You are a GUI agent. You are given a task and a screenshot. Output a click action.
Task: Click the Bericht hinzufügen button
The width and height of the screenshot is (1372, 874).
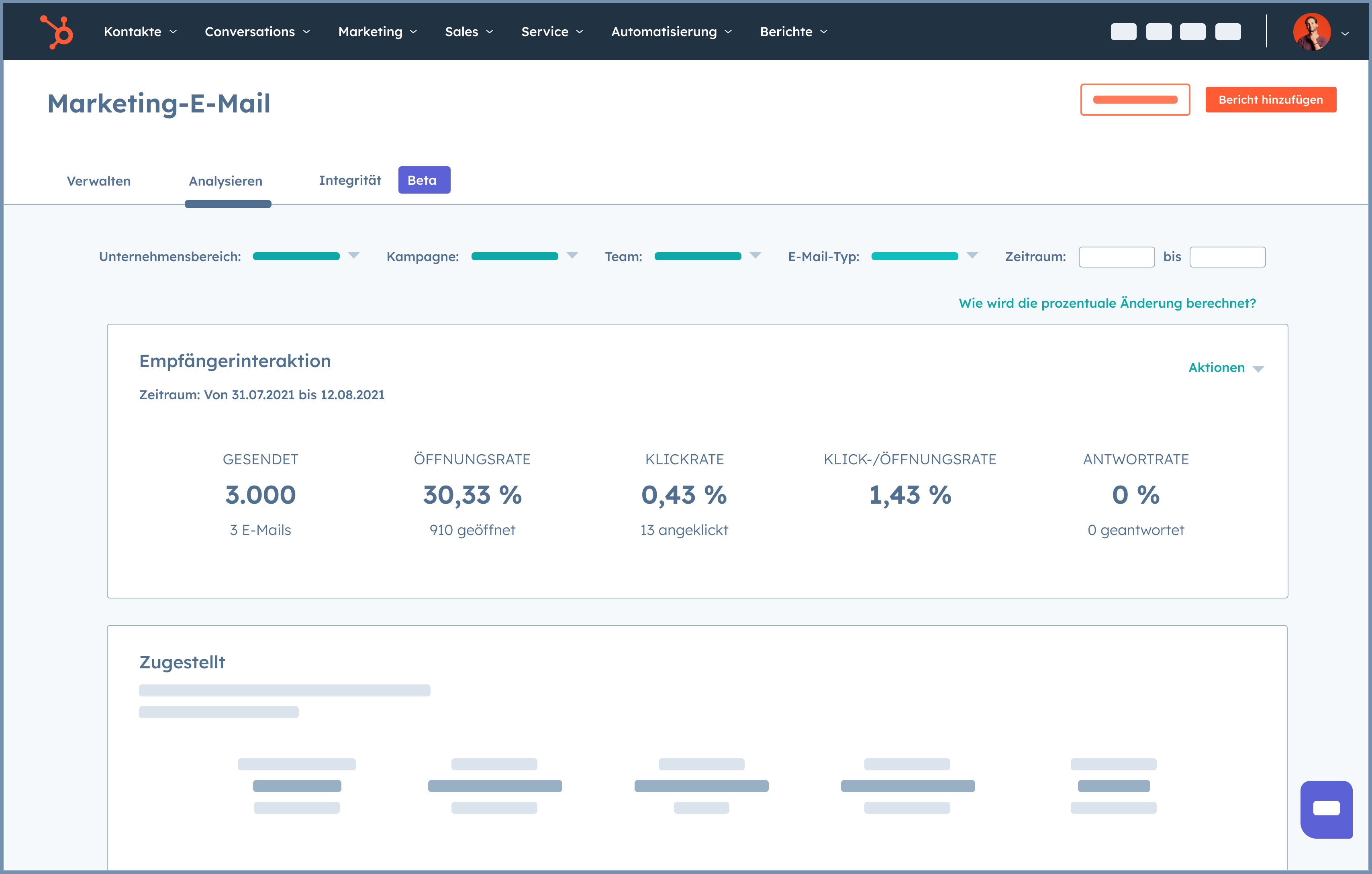click(1271, 99)
